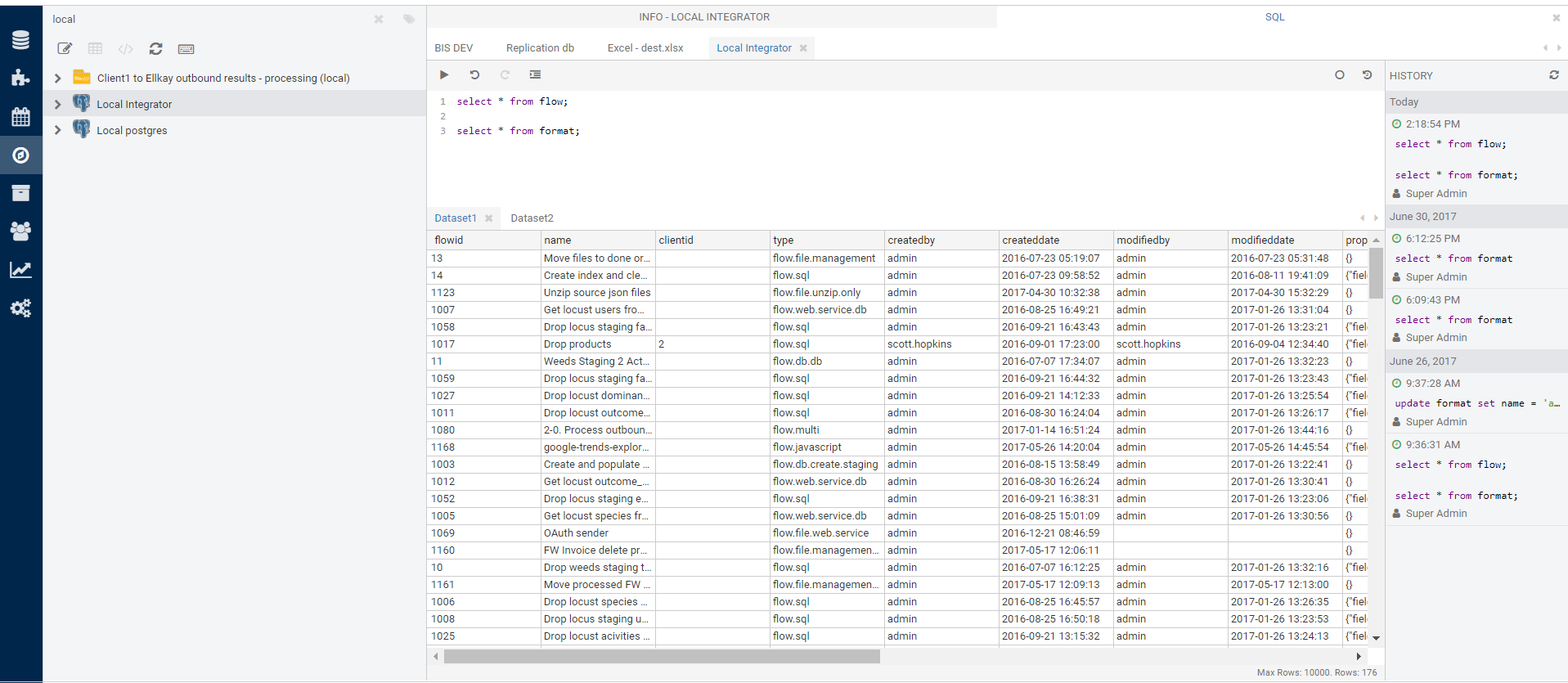The image size is (1568, 683).
Task: Refresh the History panel
Action: [1553, 75]
